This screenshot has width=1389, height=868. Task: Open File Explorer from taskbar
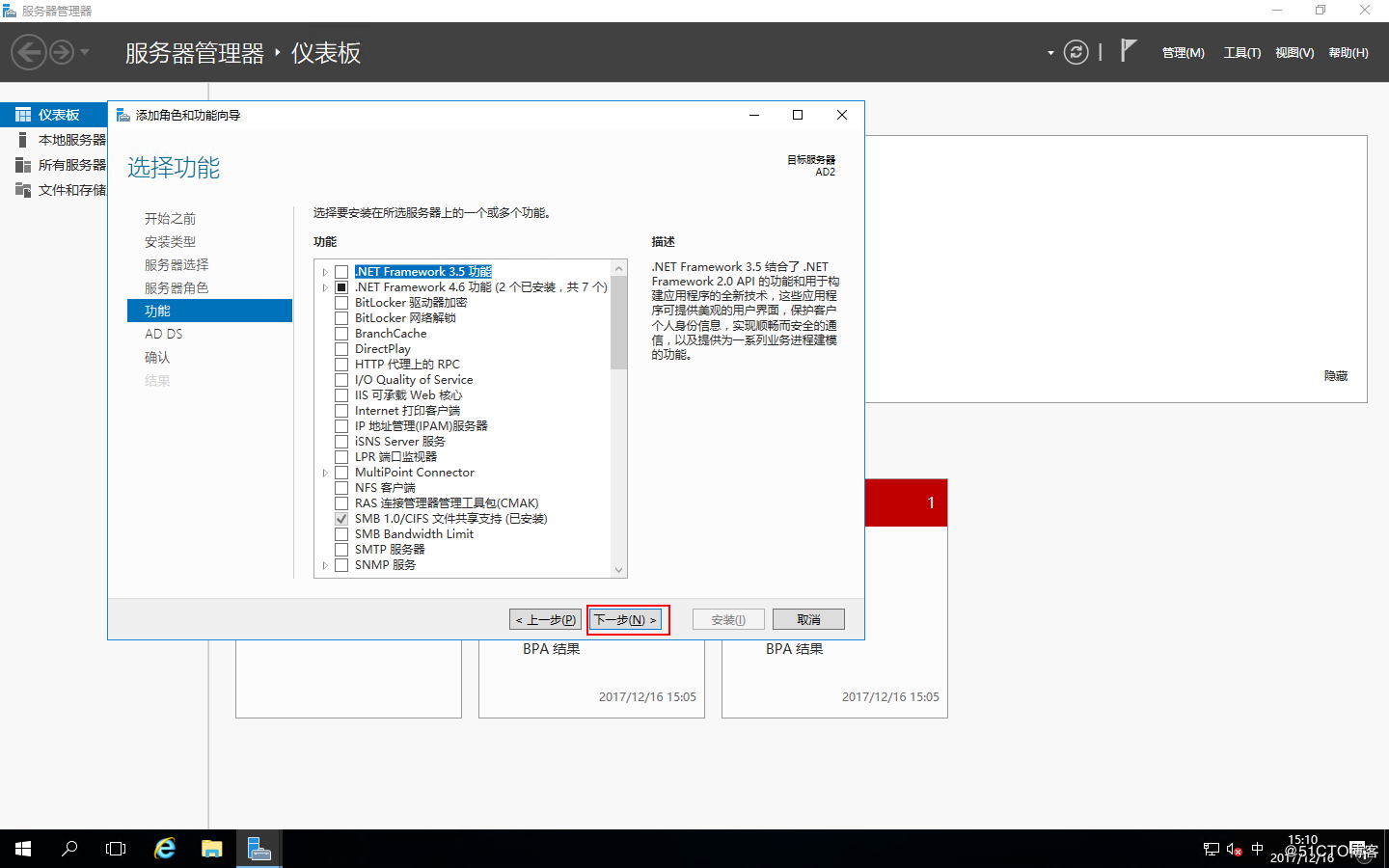point(212,849)
